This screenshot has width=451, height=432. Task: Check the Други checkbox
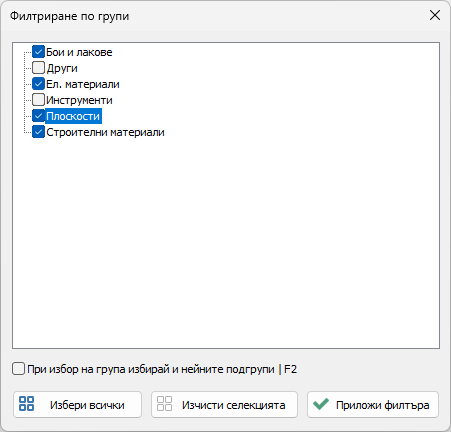click(x=38, y=68)
